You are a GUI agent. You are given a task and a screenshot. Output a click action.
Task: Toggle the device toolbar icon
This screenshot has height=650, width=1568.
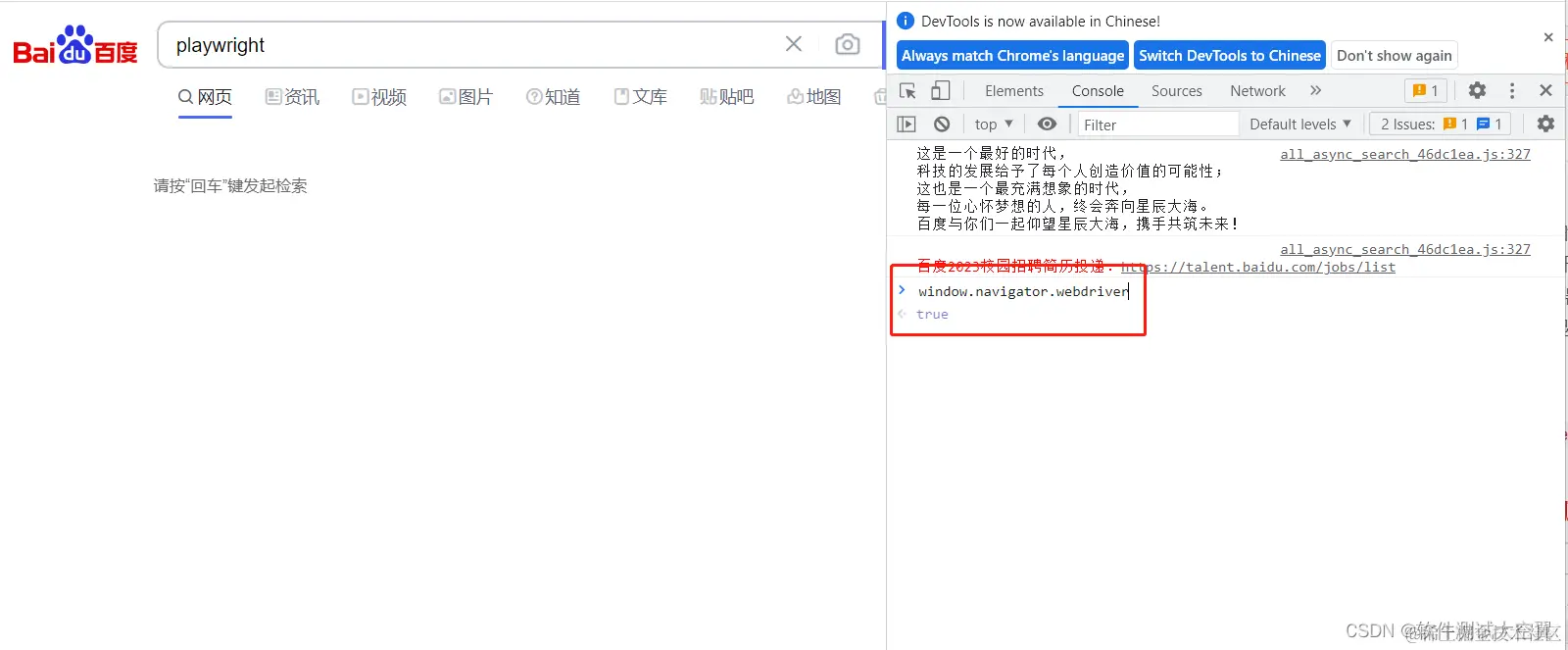[x=940, y=91]
